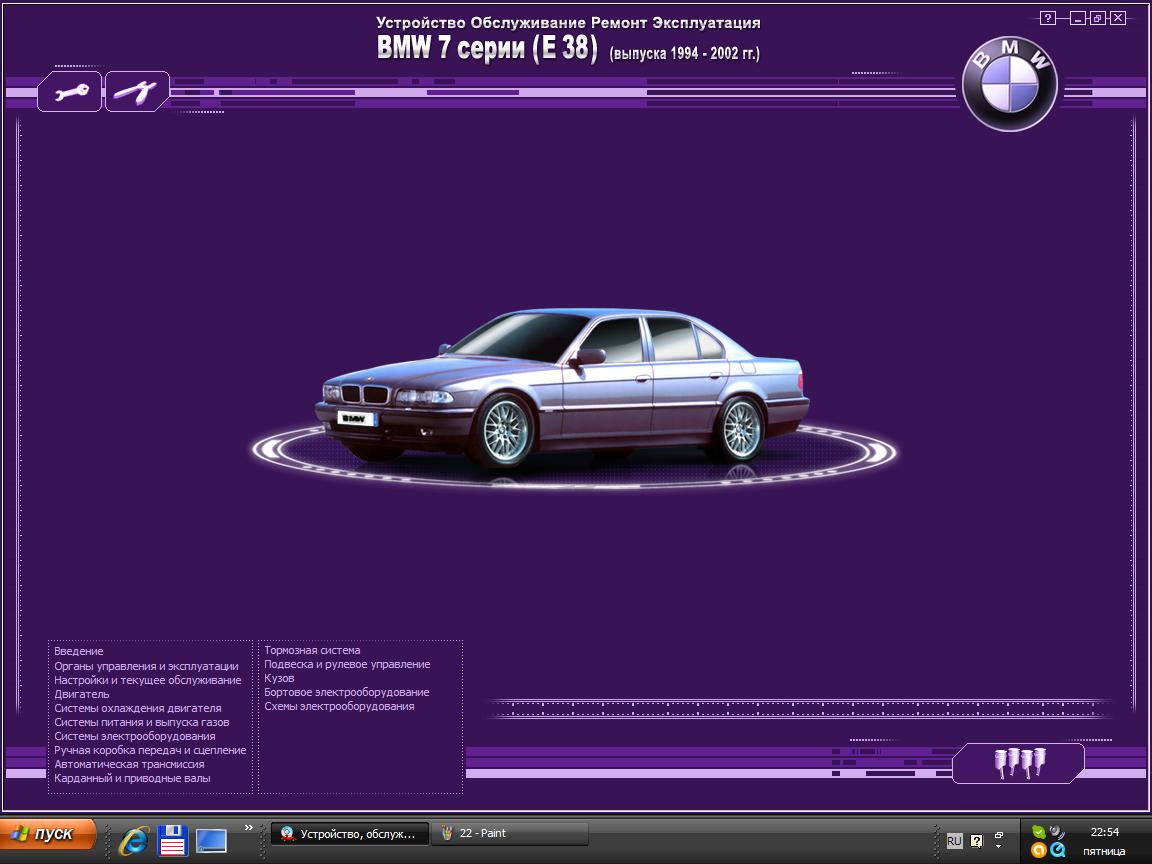1152x864 pixels.
Task: Click the Show Desktop quick launch icon
Action: pyautogui.click(x=211, y=840)
